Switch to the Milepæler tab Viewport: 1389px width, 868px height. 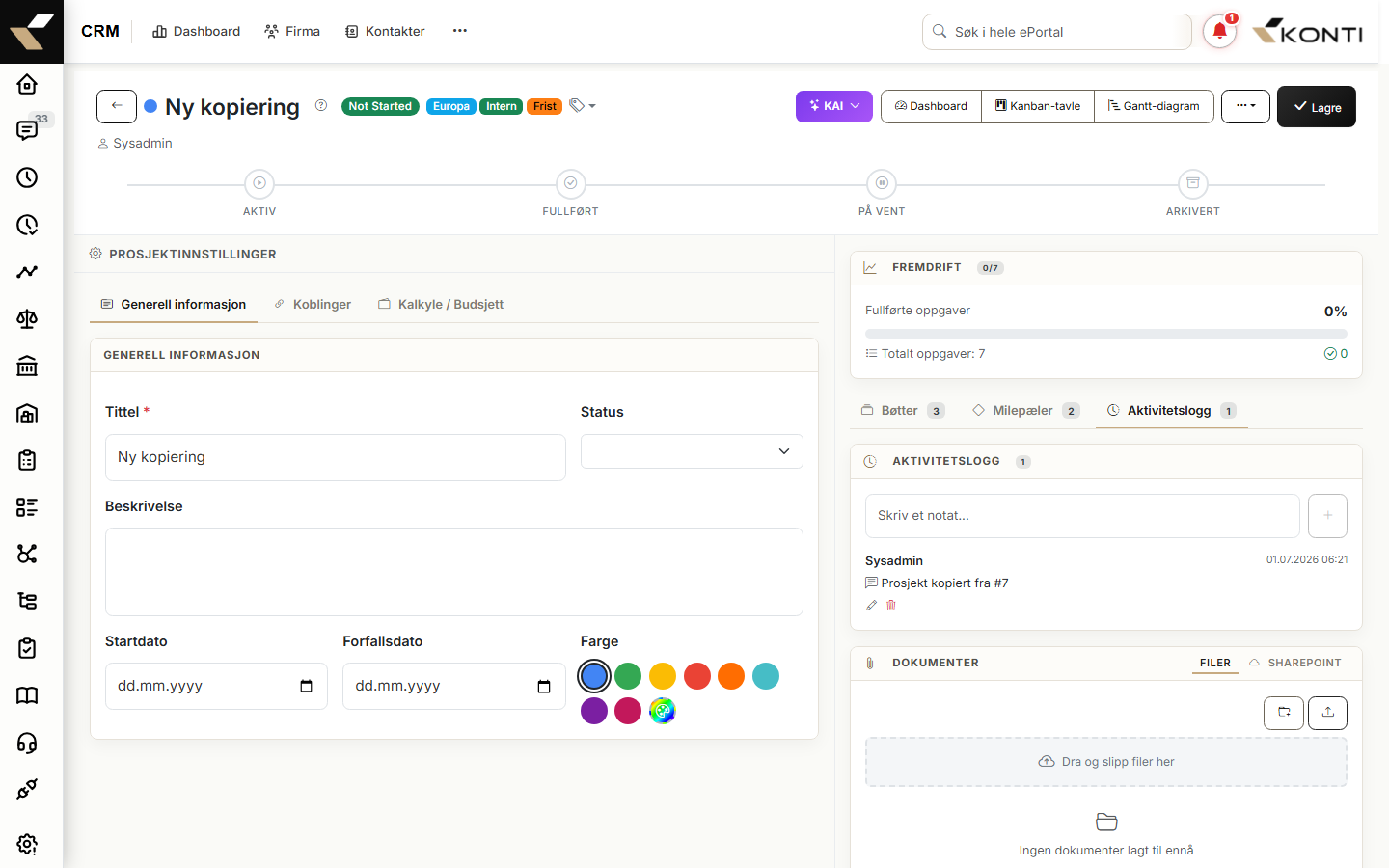click(1025, 410)
